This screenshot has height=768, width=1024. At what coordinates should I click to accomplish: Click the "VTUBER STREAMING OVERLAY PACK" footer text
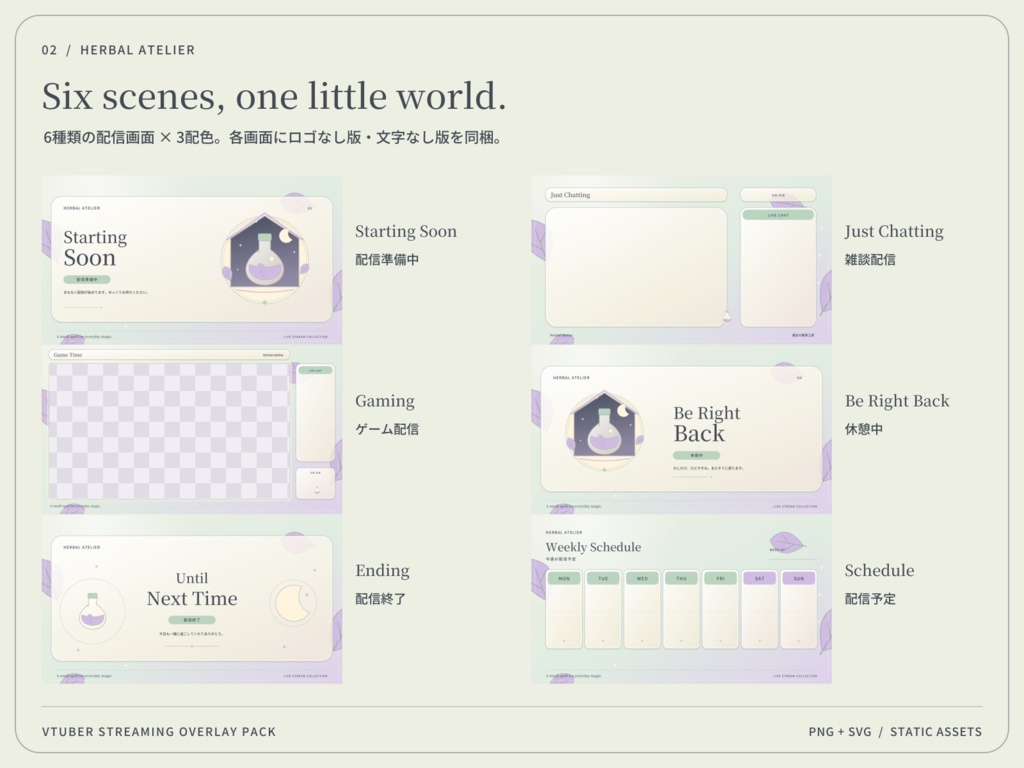159,732
